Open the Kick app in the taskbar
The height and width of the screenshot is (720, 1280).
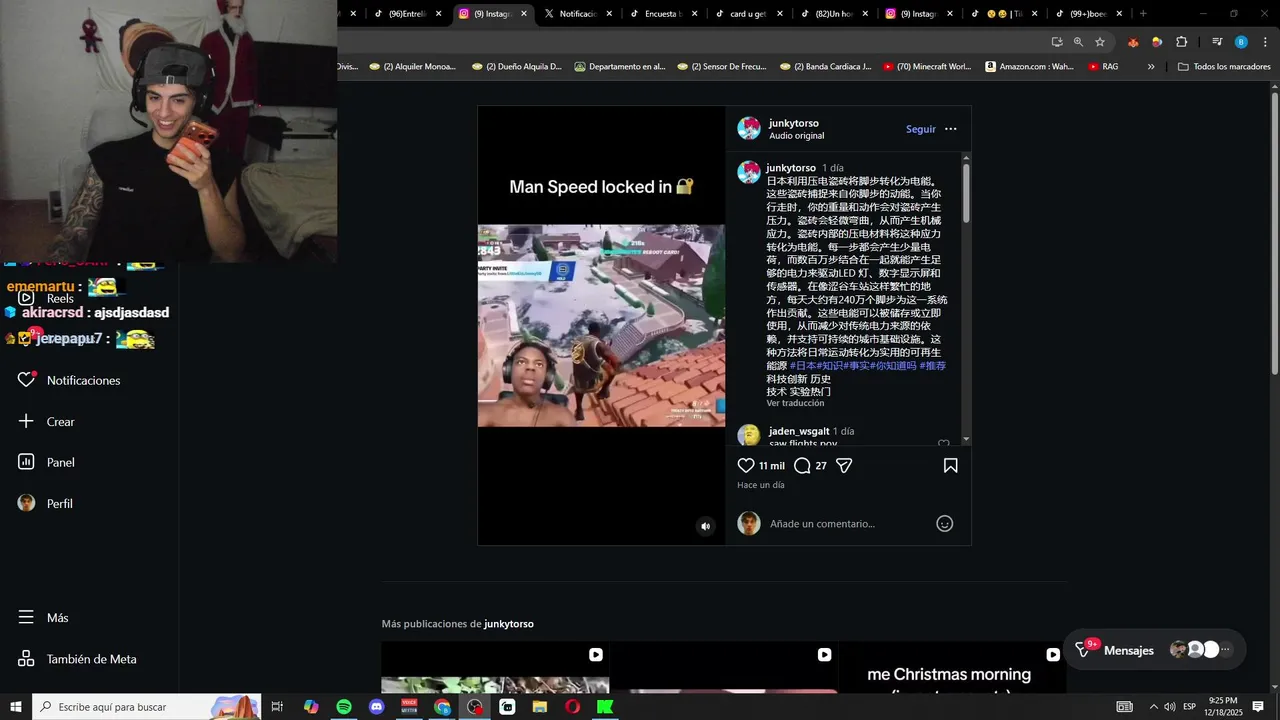pos(605,707)
